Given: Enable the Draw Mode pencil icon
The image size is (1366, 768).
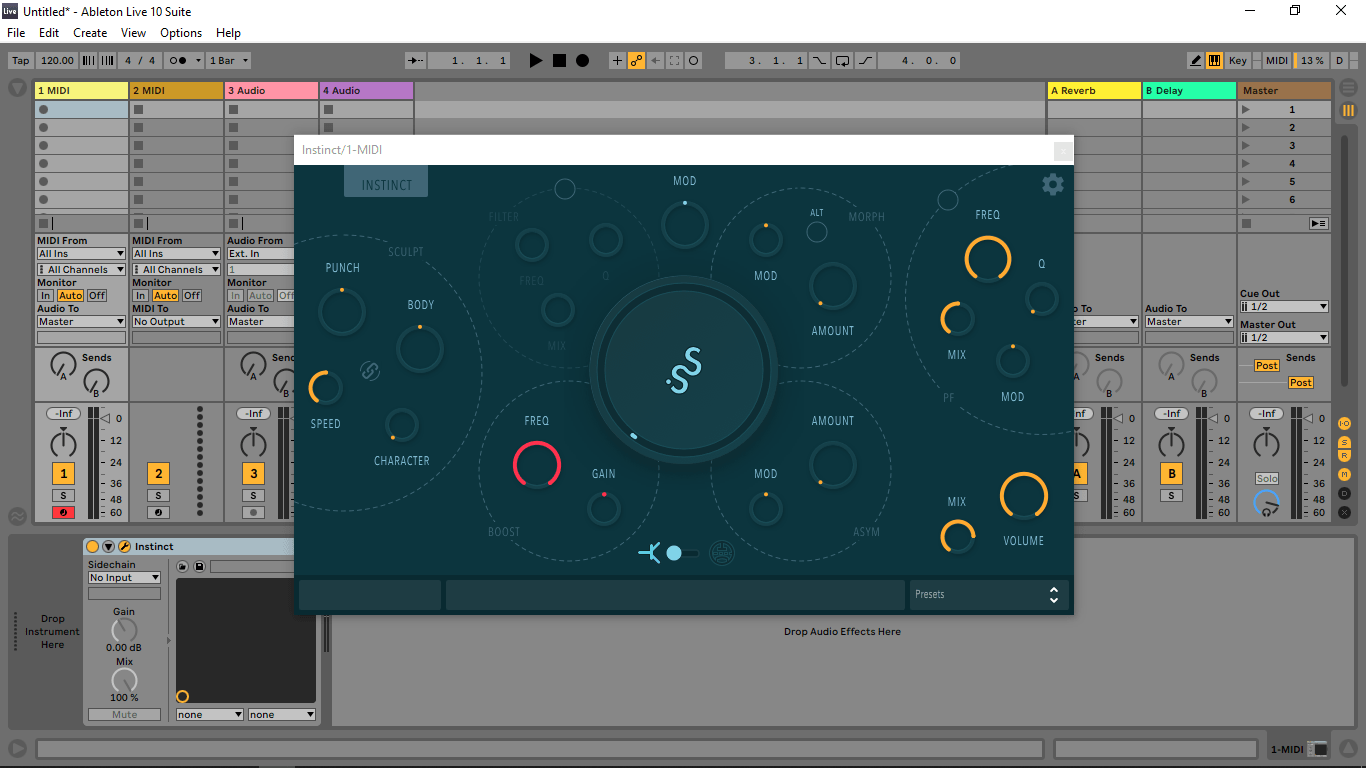Looking at the screenshot, I should [1195, 60].
